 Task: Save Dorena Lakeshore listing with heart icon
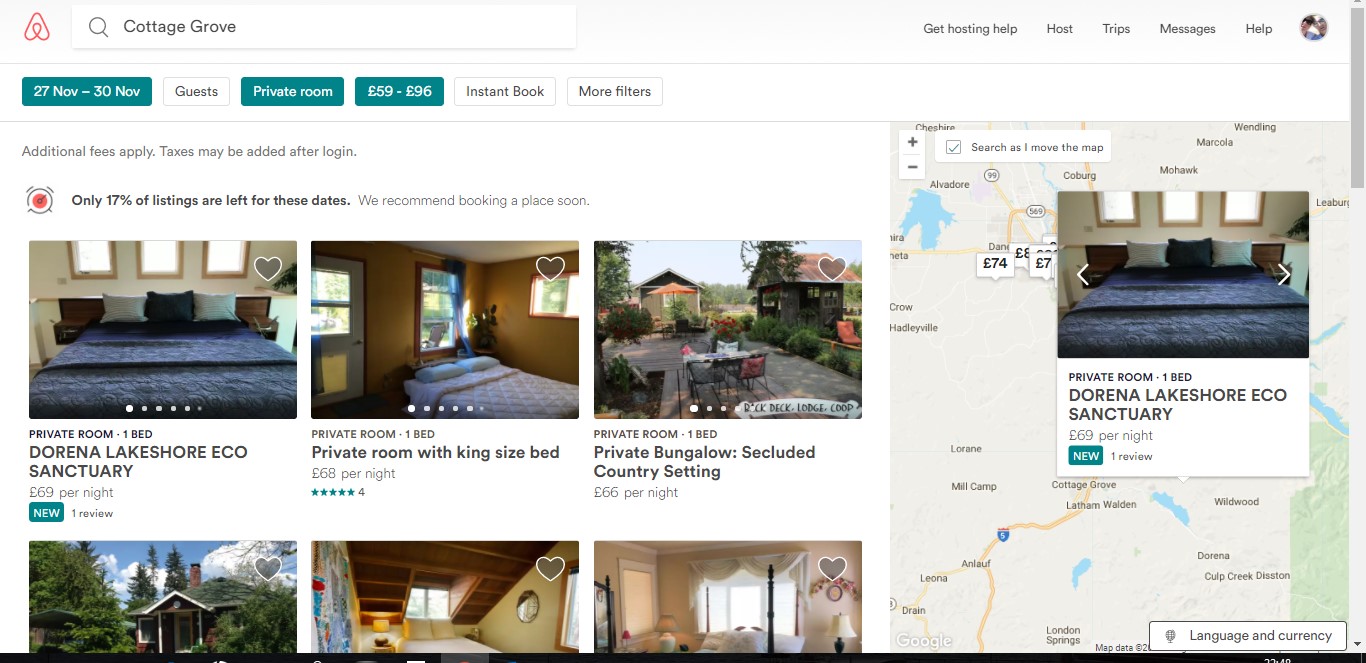point(267,268)
